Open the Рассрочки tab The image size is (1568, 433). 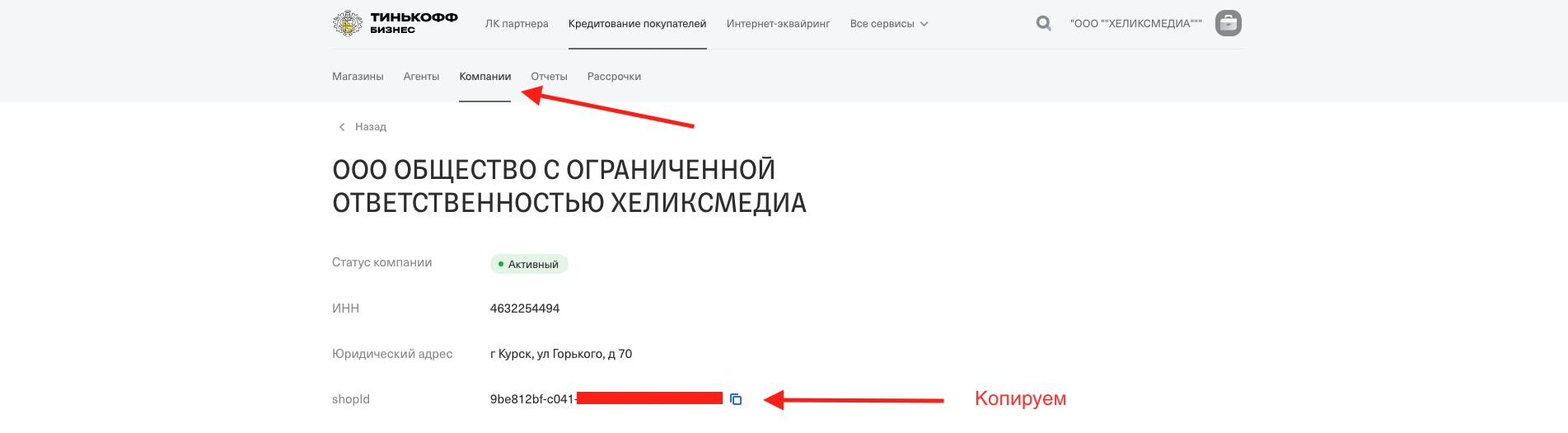pos(614,77)
